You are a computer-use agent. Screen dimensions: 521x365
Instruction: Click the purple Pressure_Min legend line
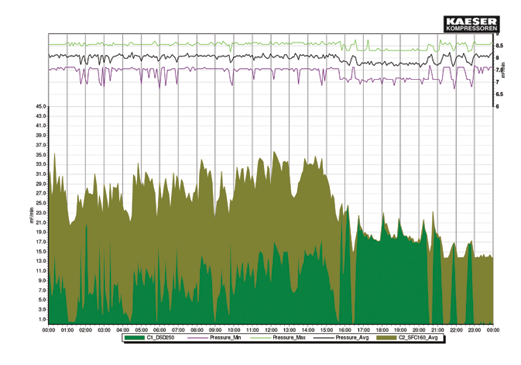(197, 338)
